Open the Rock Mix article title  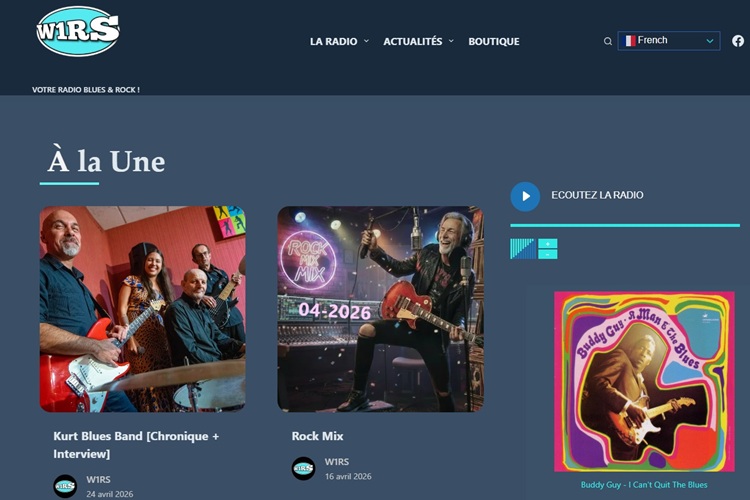(x=318, y=436)
